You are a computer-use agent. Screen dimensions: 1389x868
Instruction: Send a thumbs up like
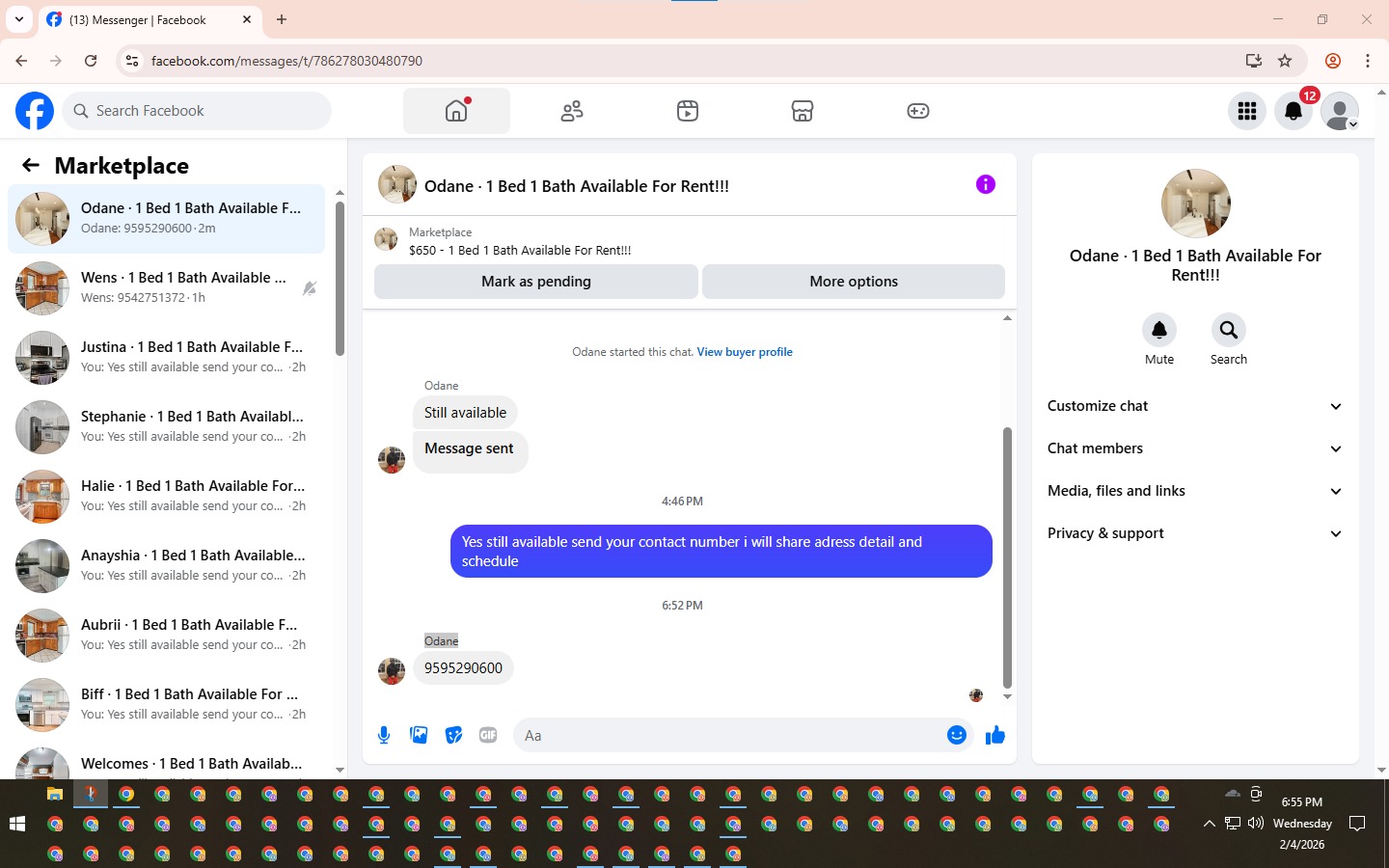995,735
